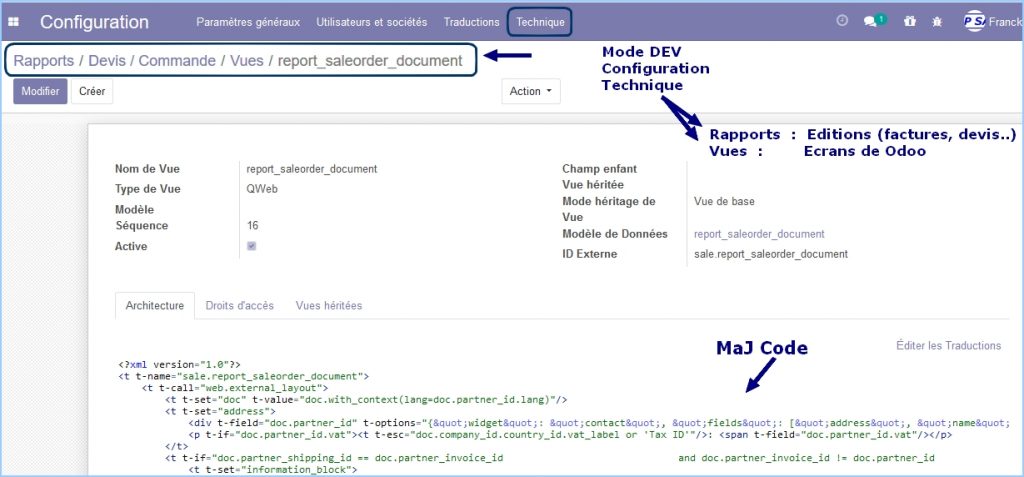Select the Vue de base value
Screen dimensions: 1024x477
coord(724,201)
